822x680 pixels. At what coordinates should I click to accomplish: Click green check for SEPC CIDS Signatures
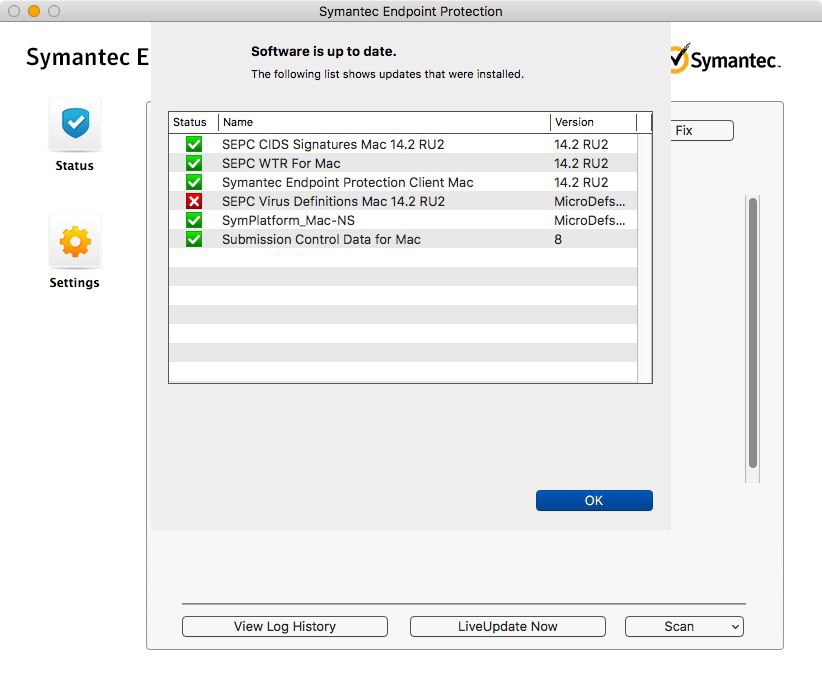(x=194, y=144)
